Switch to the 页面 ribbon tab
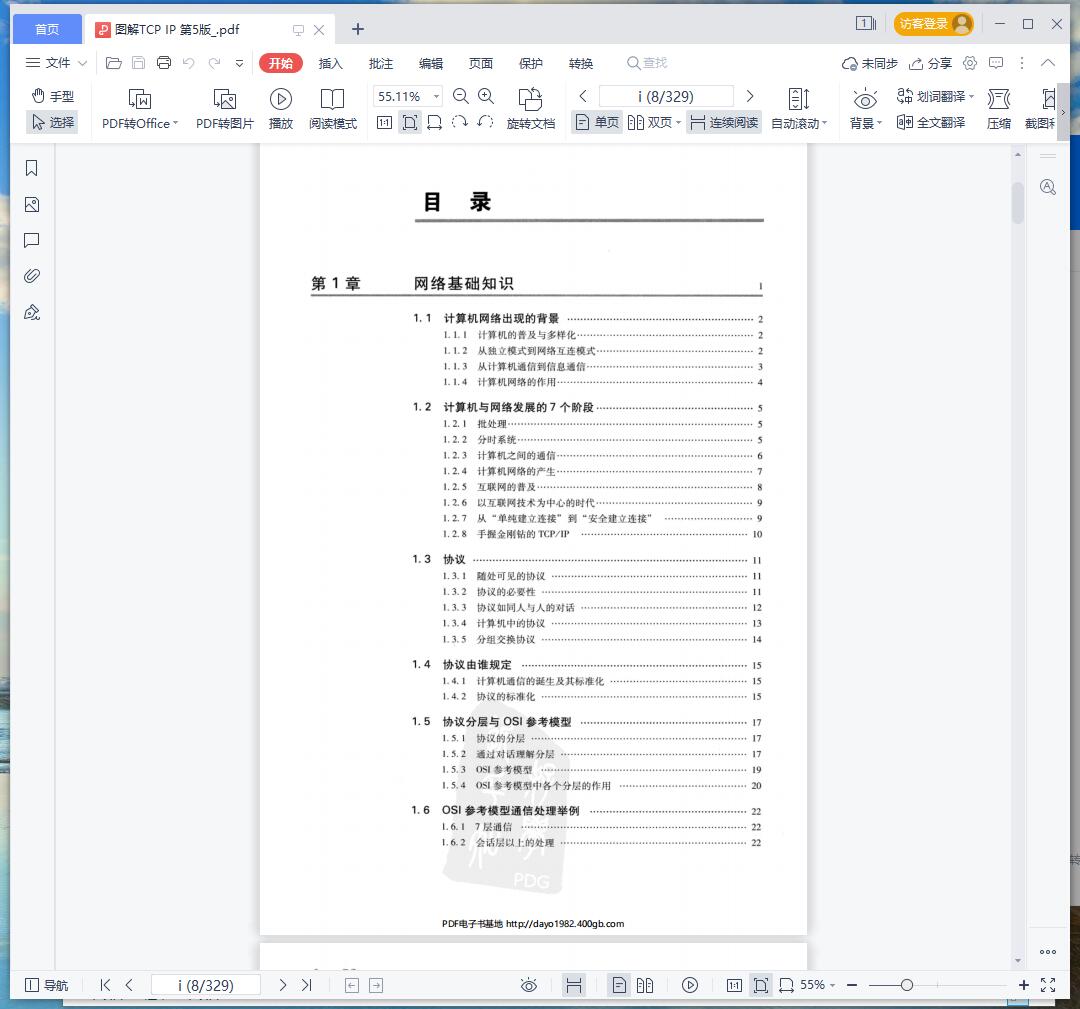The height and width of the screenshot is (1009, 1080). [x=481, y=63]
